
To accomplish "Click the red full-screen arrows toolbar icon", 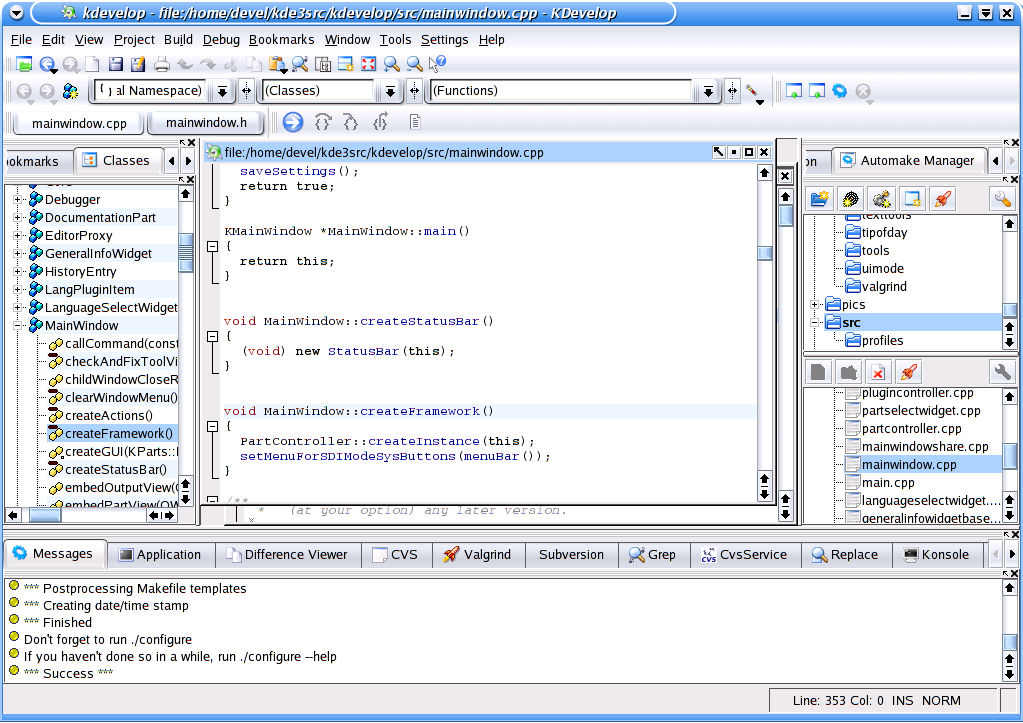I will (x=368, y=65).
